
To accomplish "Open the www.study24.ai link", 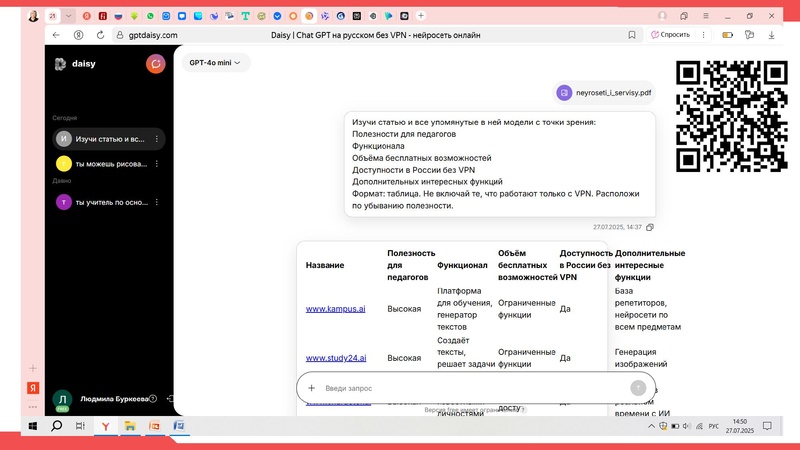I will [x=336, y=358].
